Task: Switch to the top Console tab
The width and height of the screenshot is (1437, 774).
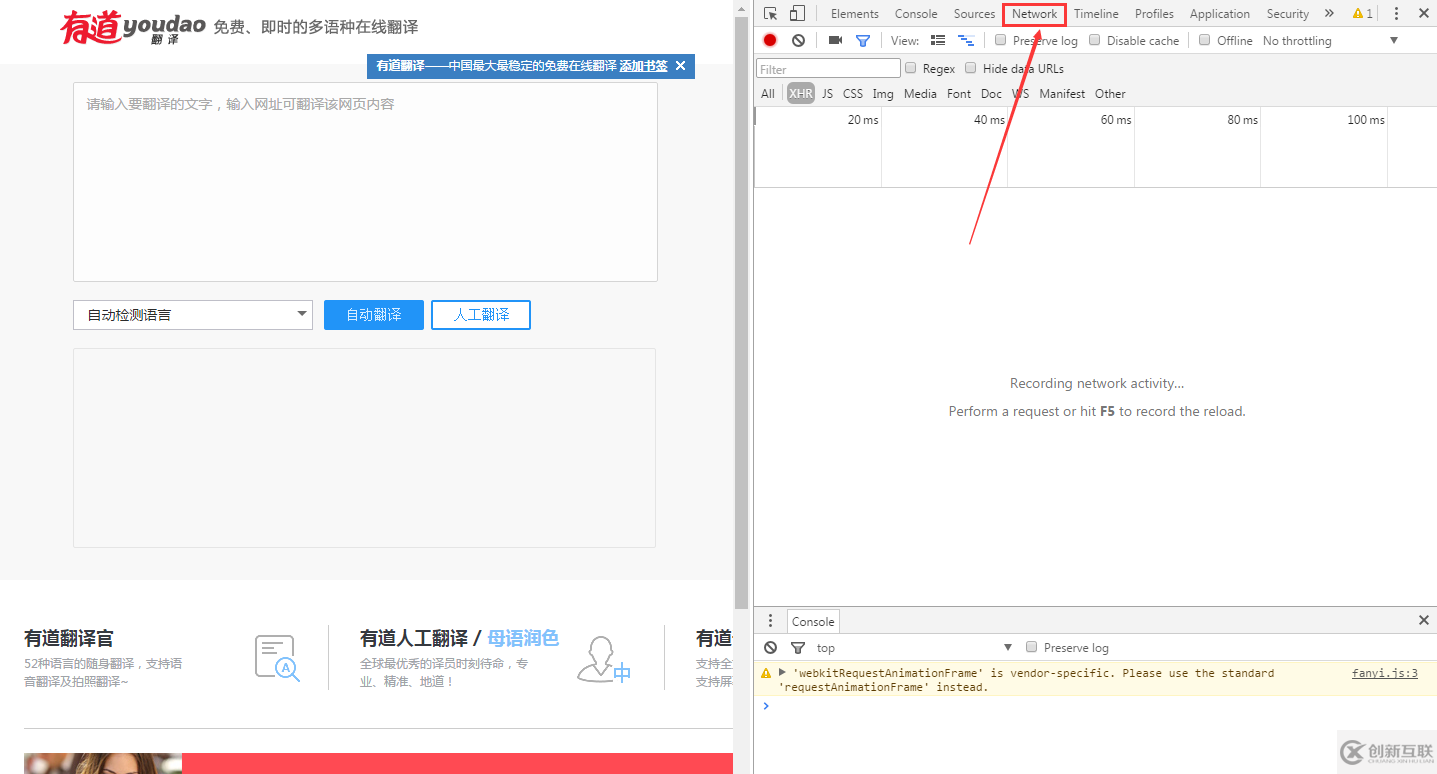Action: click(916, 14)
